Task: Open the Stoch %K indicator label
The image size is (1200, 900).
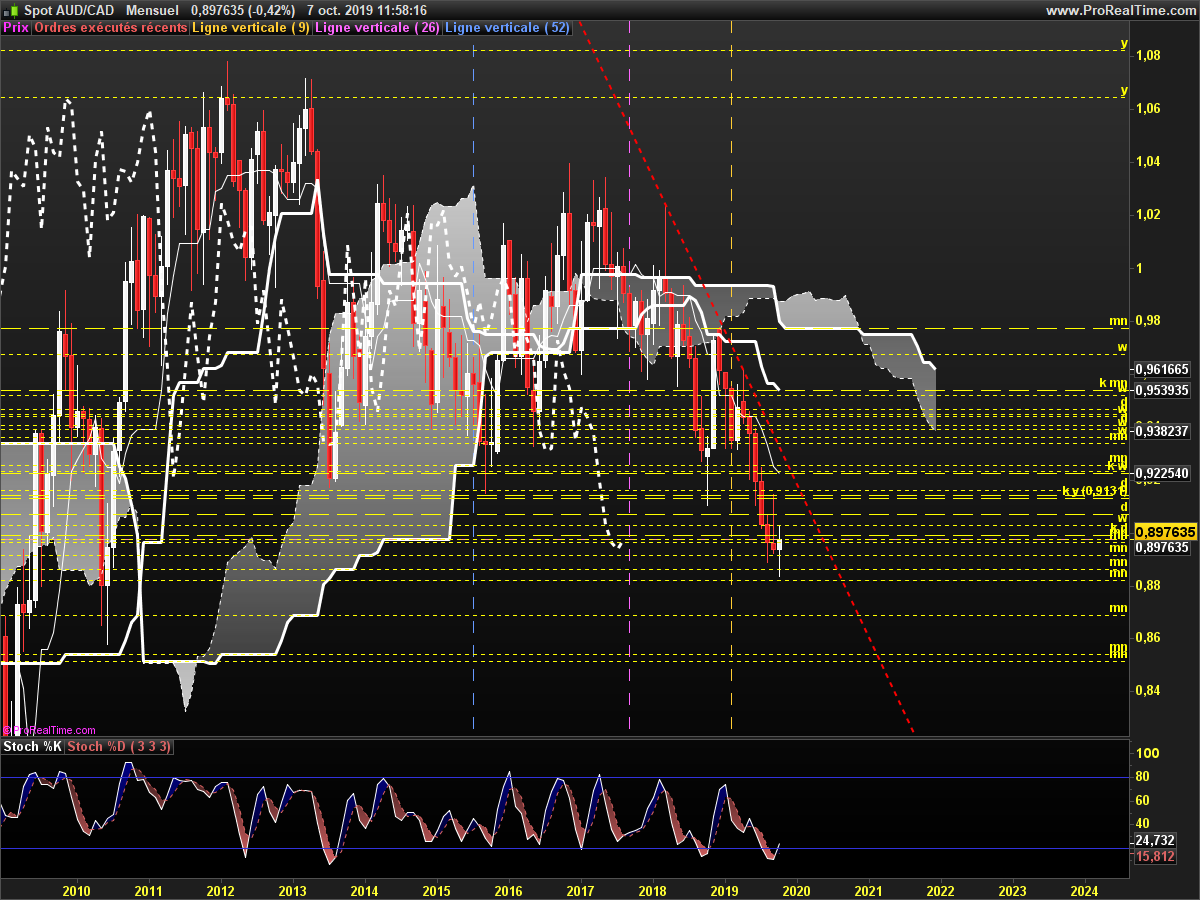Action: point(33,747)
